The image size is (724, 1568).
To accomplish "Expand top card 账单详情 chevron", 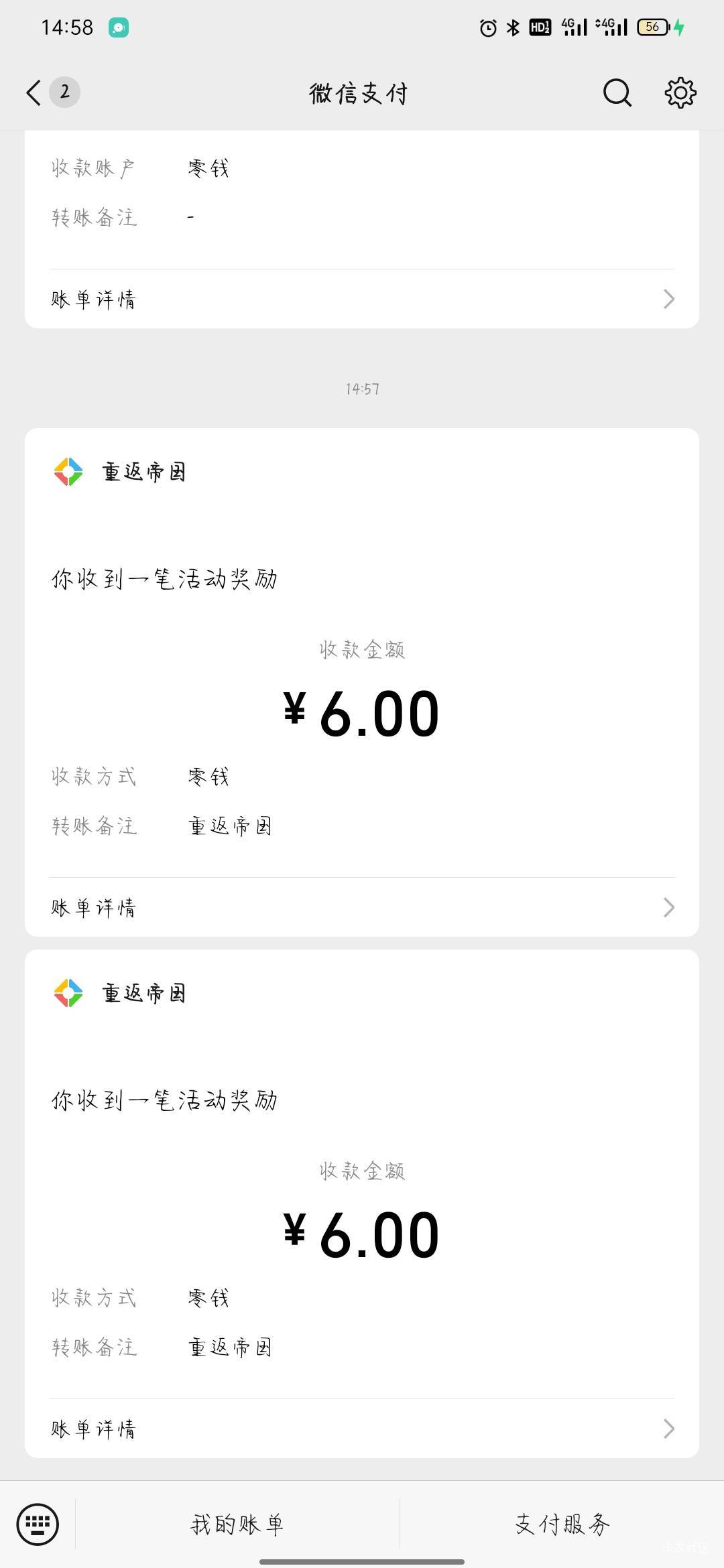I will click(668, 299).
